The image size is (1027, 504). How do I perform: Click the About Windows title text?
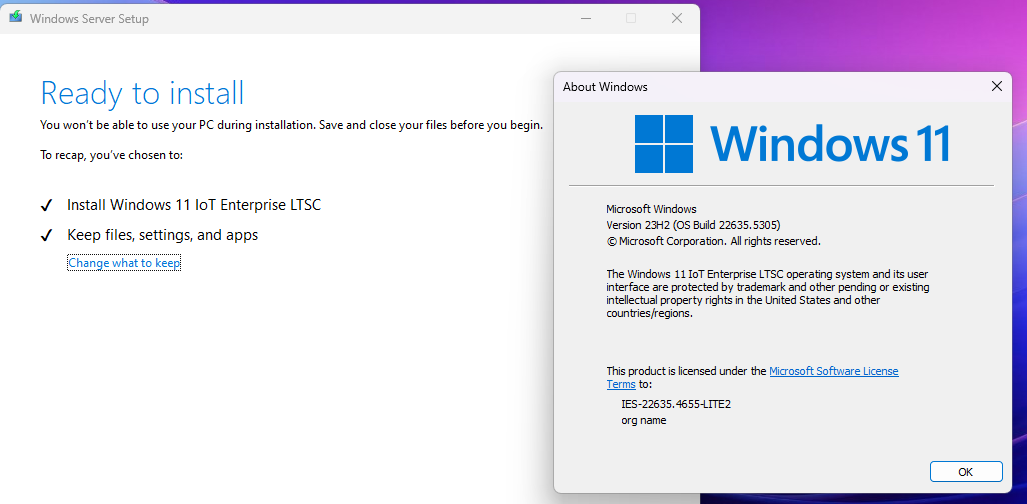click(x=605, y=87)
